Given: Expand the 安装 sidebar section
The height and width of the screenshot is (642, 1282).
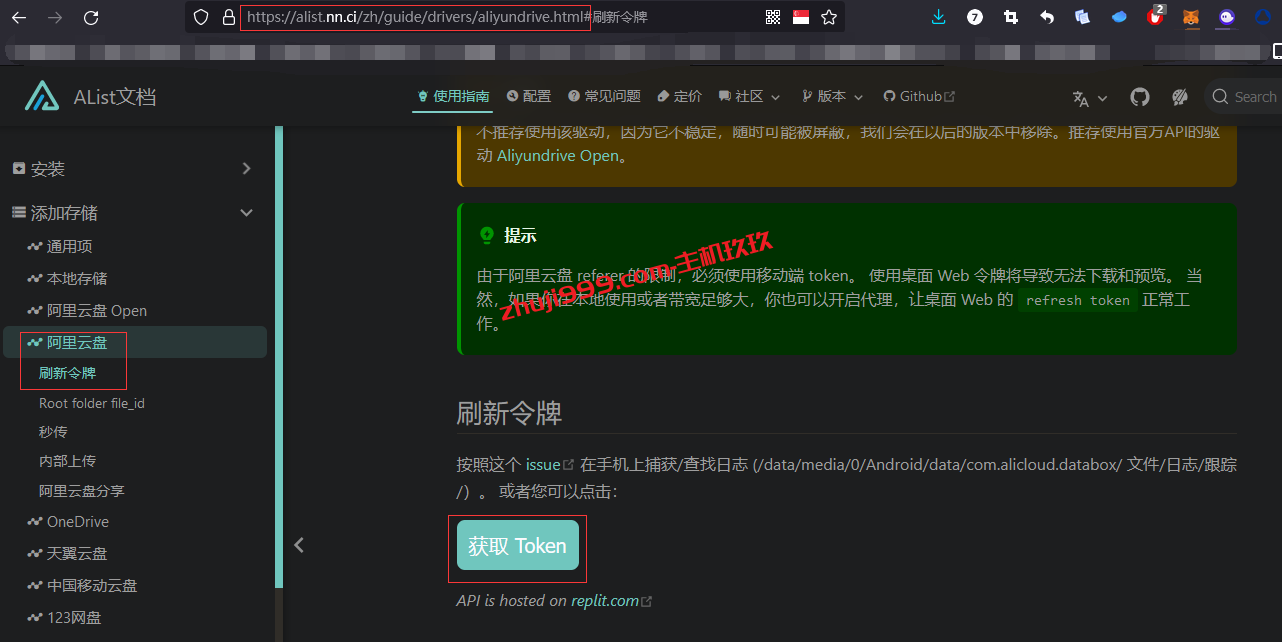Looking at the screenshot, I should tap(133, 169).
